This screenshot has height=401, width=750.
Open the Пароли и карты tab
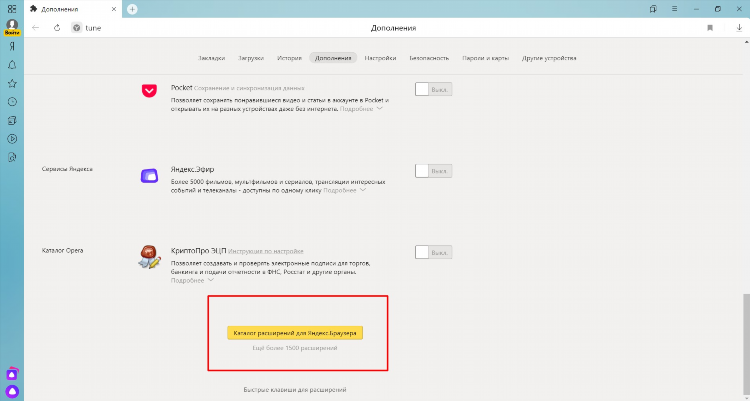click(x=485, y=58)
